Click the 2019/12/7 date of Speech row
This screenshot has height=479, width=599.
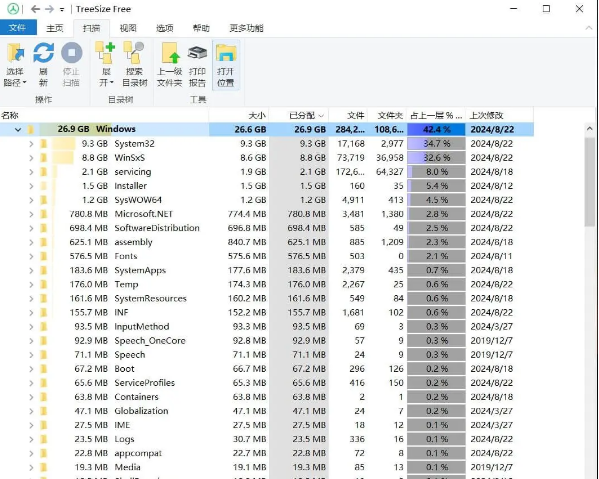click(491, 355)
